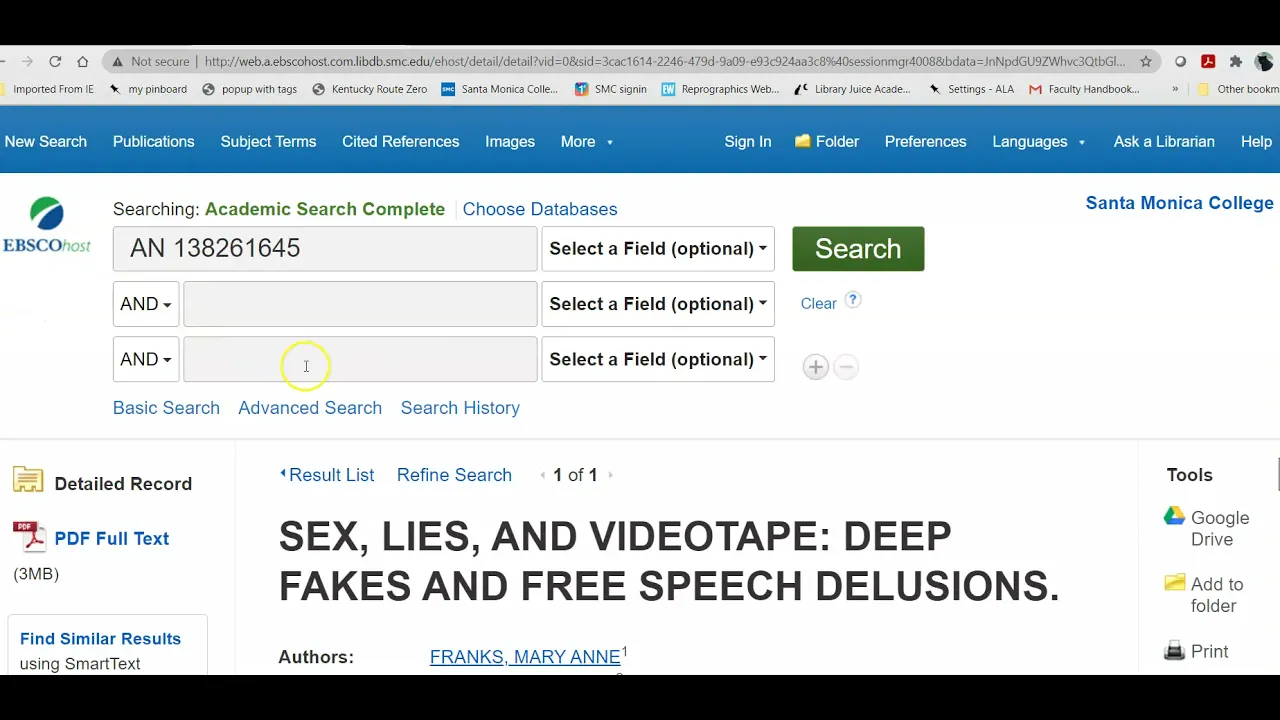Open the third Select a Field dropdown

tap(658, 359)
